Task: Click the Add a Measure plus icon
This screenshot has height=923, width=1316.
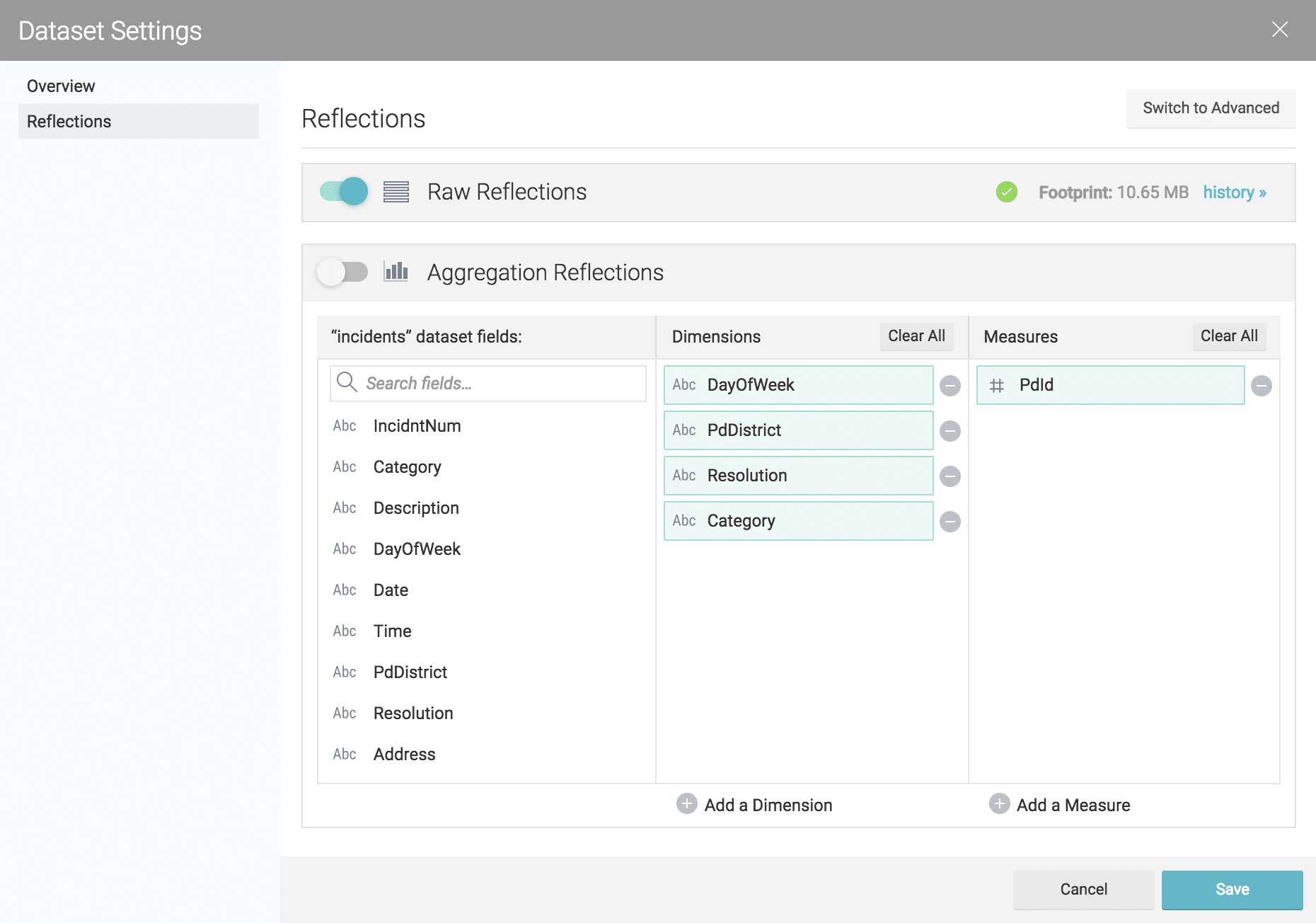Action: (998, 804)
